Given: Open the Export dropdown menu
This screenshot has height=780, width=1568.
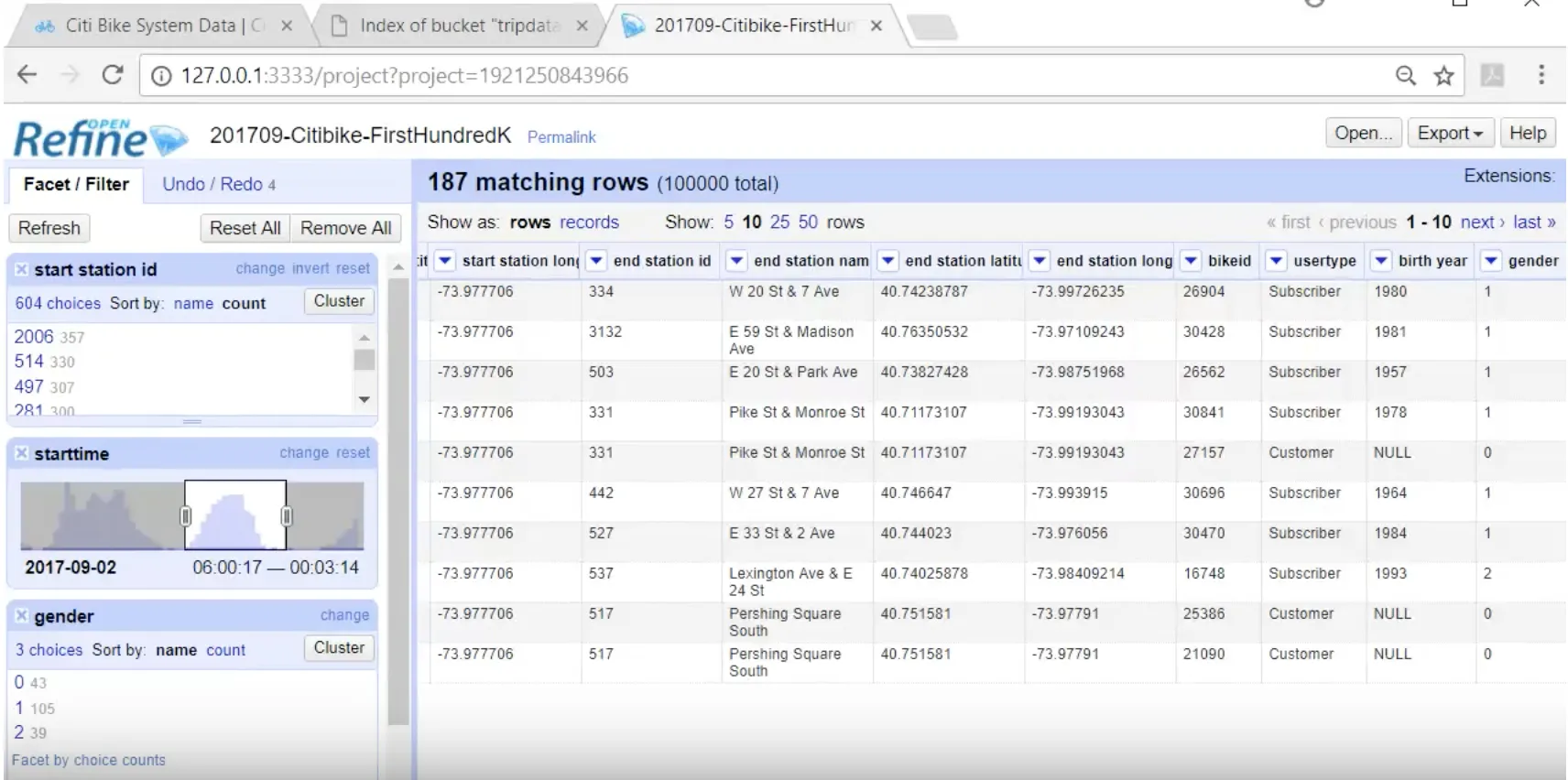Looking at the screenshot, I should [1450, 133].
